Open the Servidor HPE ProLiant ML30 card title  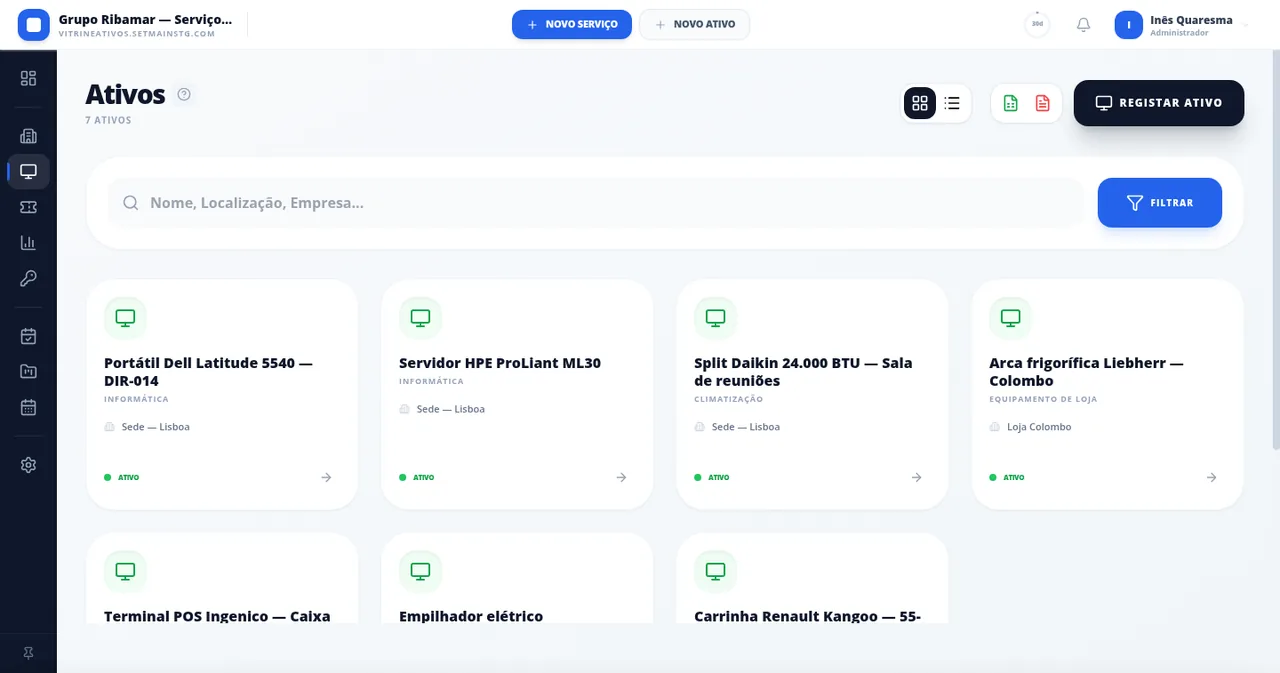coord(500,363)
